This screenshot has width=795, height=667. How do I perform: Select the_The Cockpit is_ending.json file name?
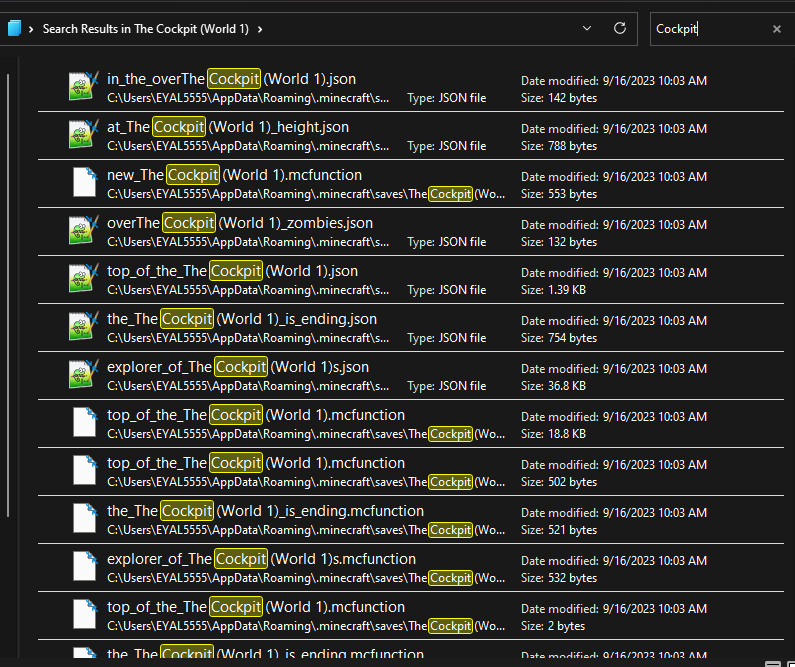(242, 319)
